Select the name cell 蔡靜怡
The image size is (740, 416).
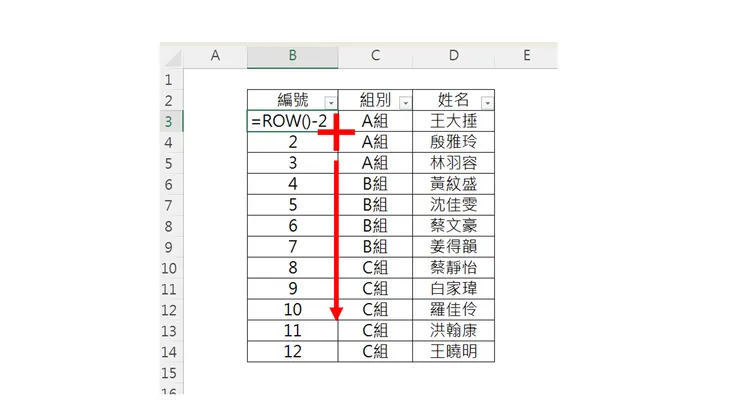[454, 268]
